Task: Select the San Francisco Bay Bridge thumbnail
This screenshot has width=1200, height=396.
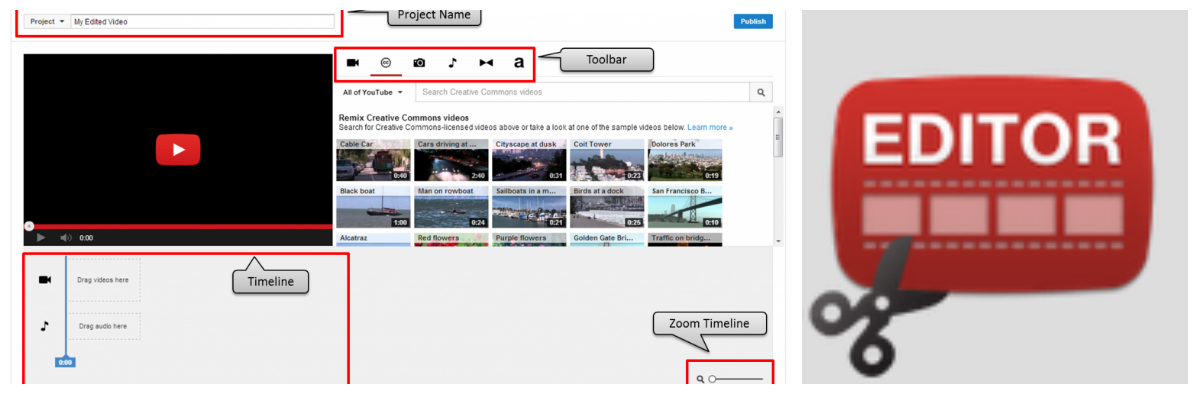Action: pyautogui.click(x=685, y=207)
